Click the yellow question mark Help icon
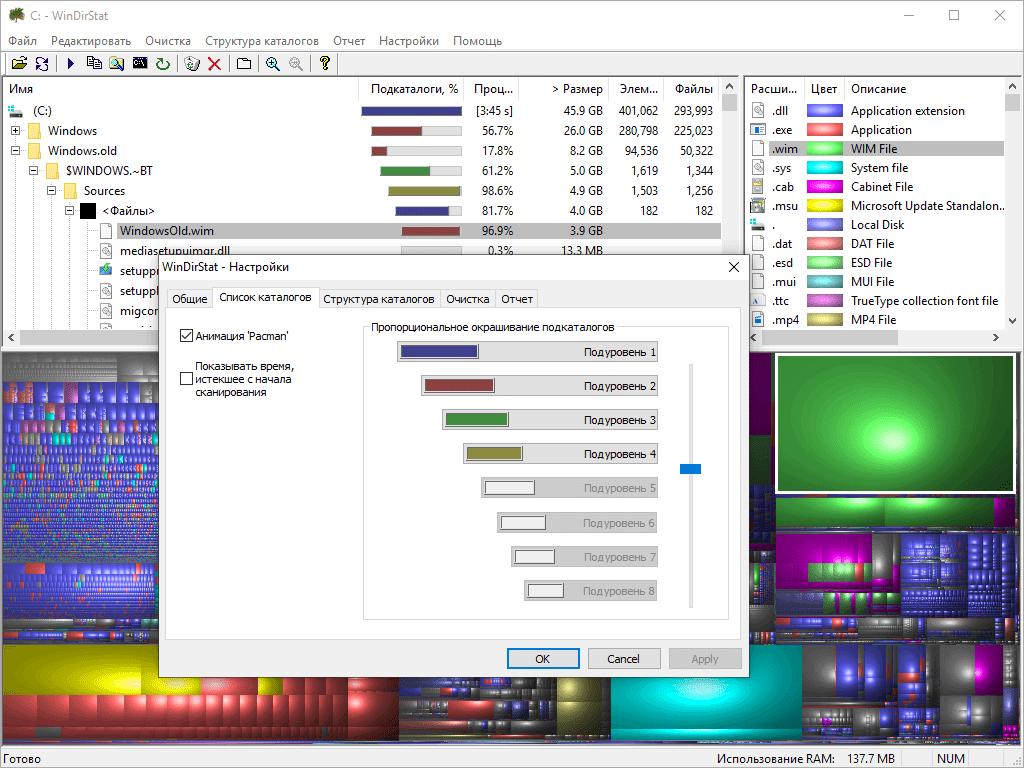This screenshot has height=768, width=1024. click(325, 63)
